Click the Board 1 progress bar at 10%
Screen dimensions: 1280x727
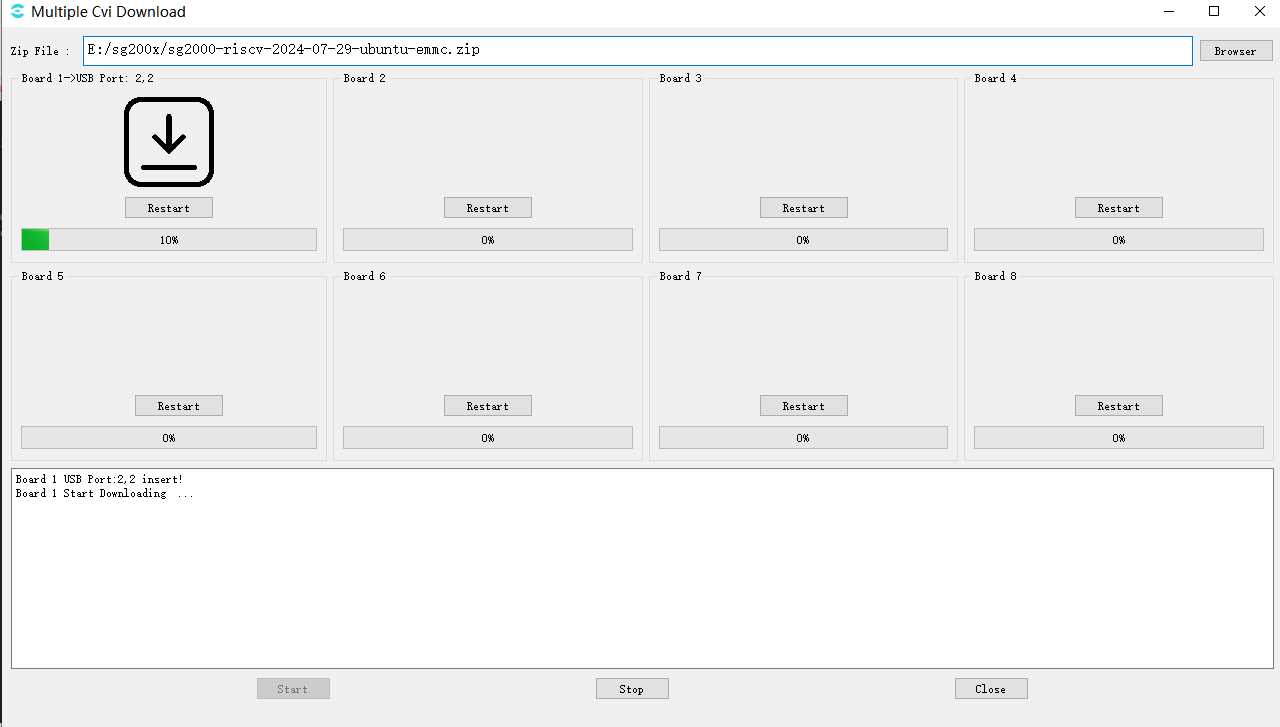coord(169,240)
